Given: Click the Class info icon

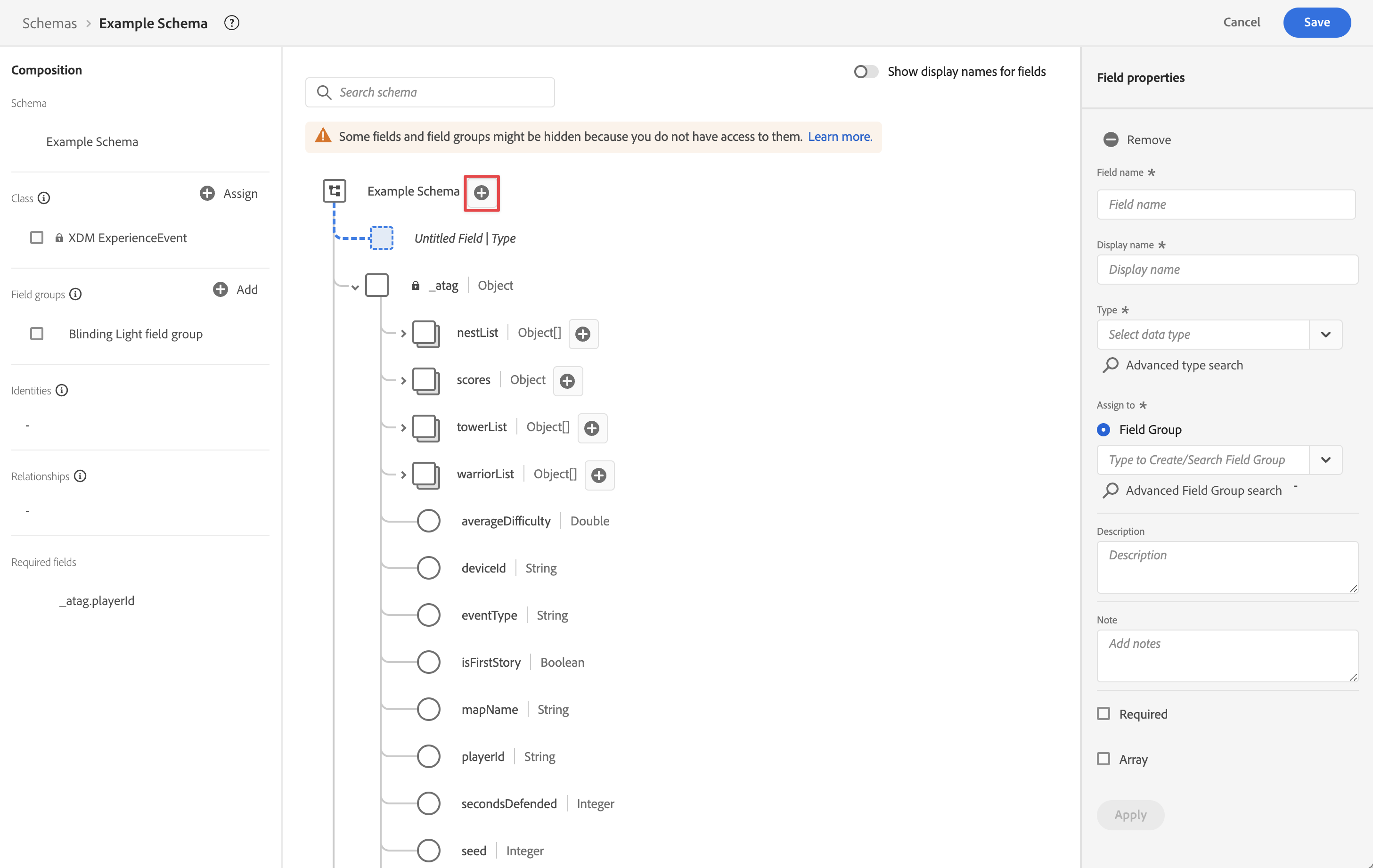Looking at the screenshot, I should [44, 198].
